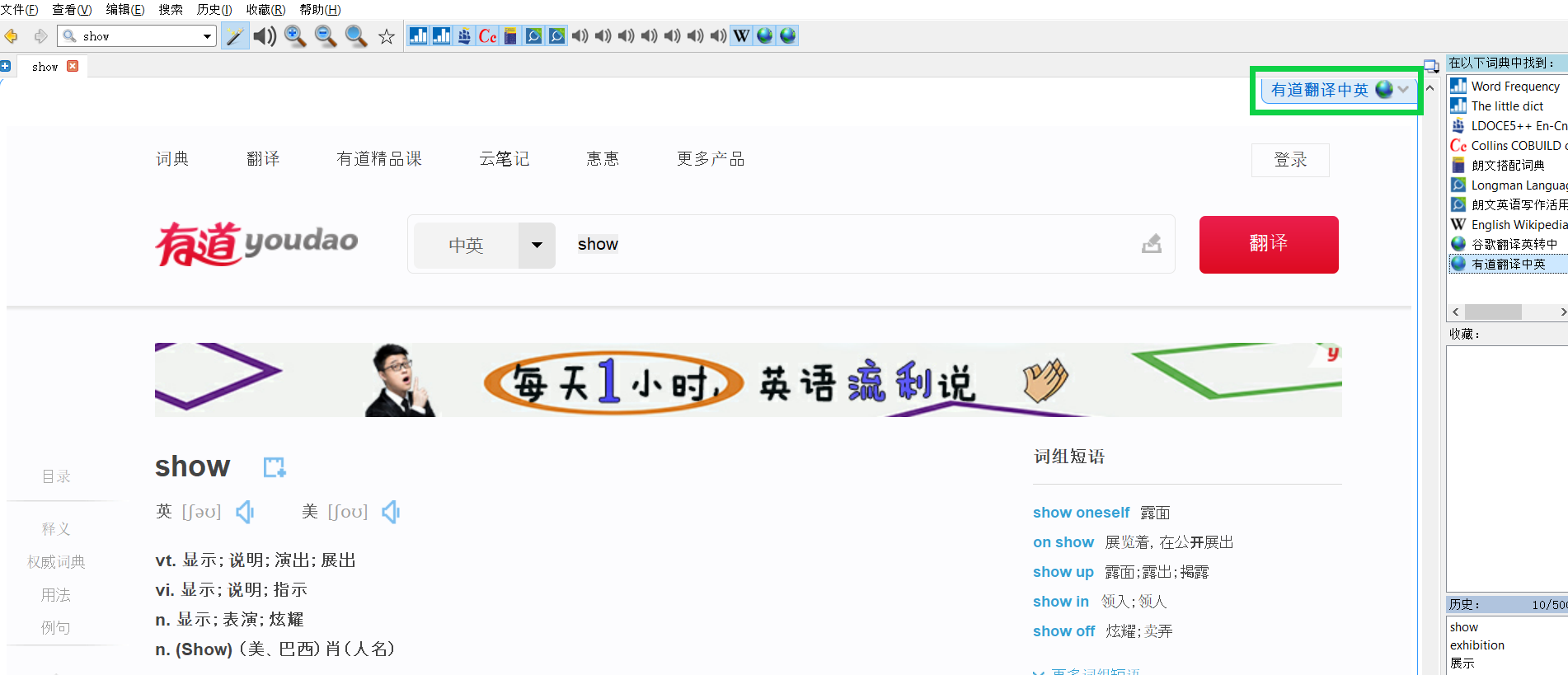Screen dimensions: 1568x675
Task: Zoom out with minus magnifier
Action: coord(326,36)
